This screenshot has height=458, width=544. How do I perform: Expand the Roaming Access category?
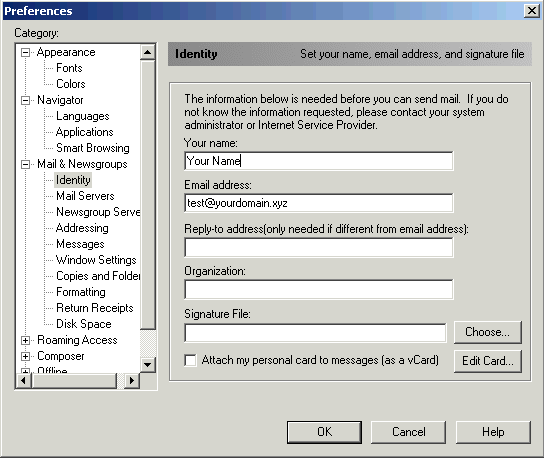point(25,340)
